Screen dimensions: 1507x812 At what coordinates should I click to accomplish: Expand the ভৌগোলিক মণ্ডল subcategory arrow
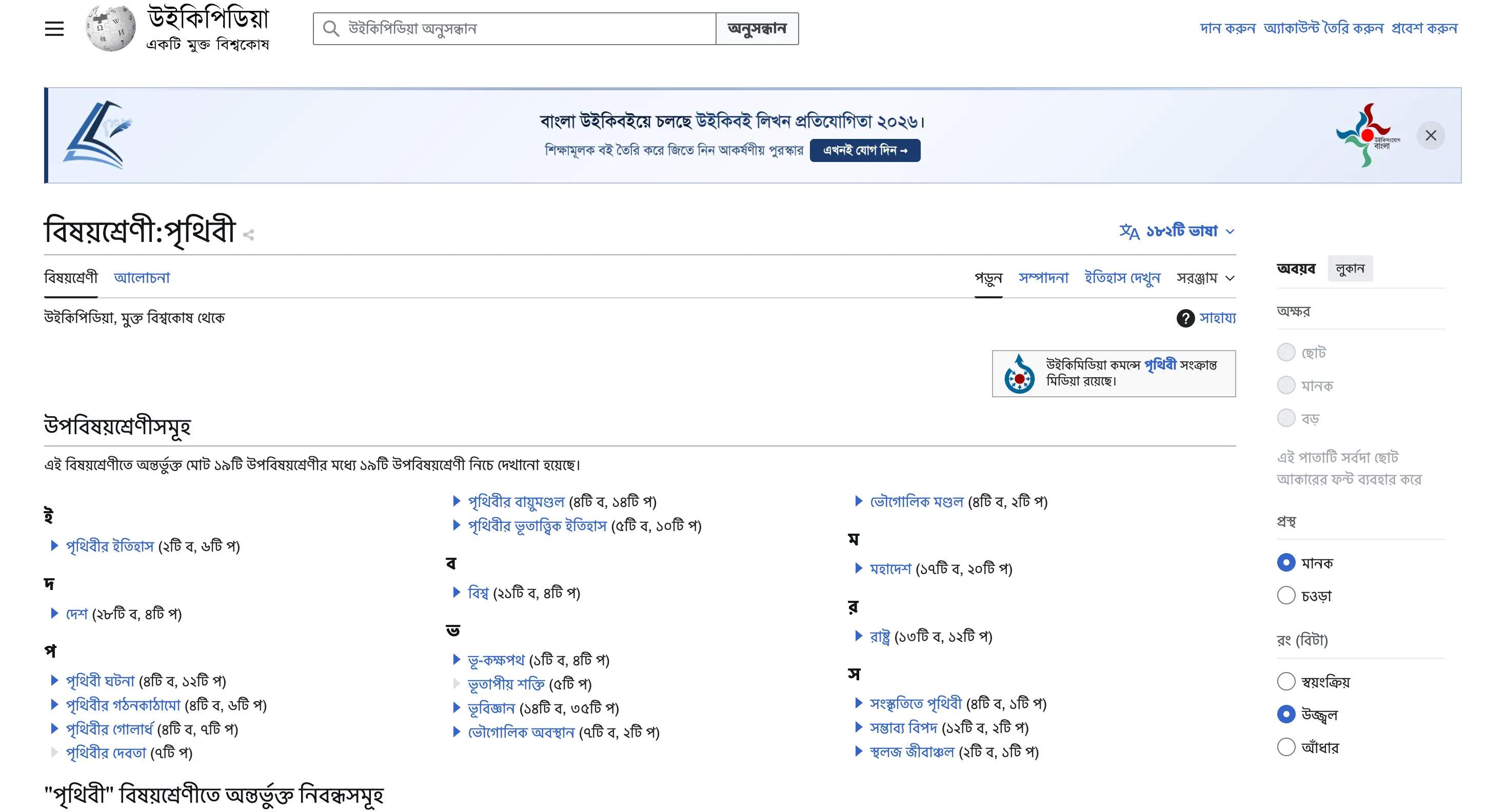pyautogui.click(x=858, y=501)
